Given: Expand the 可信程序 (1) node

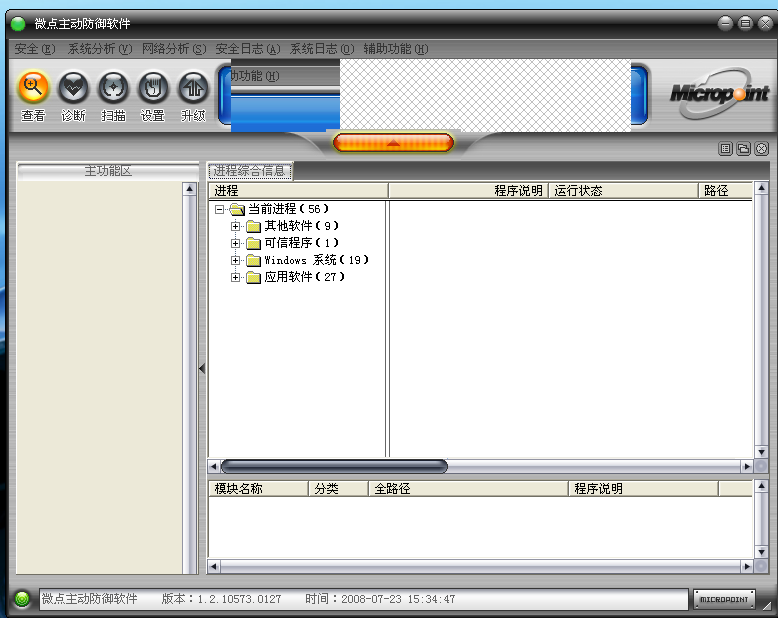Looking at the screenshot, I should click(x=235, y=243).
